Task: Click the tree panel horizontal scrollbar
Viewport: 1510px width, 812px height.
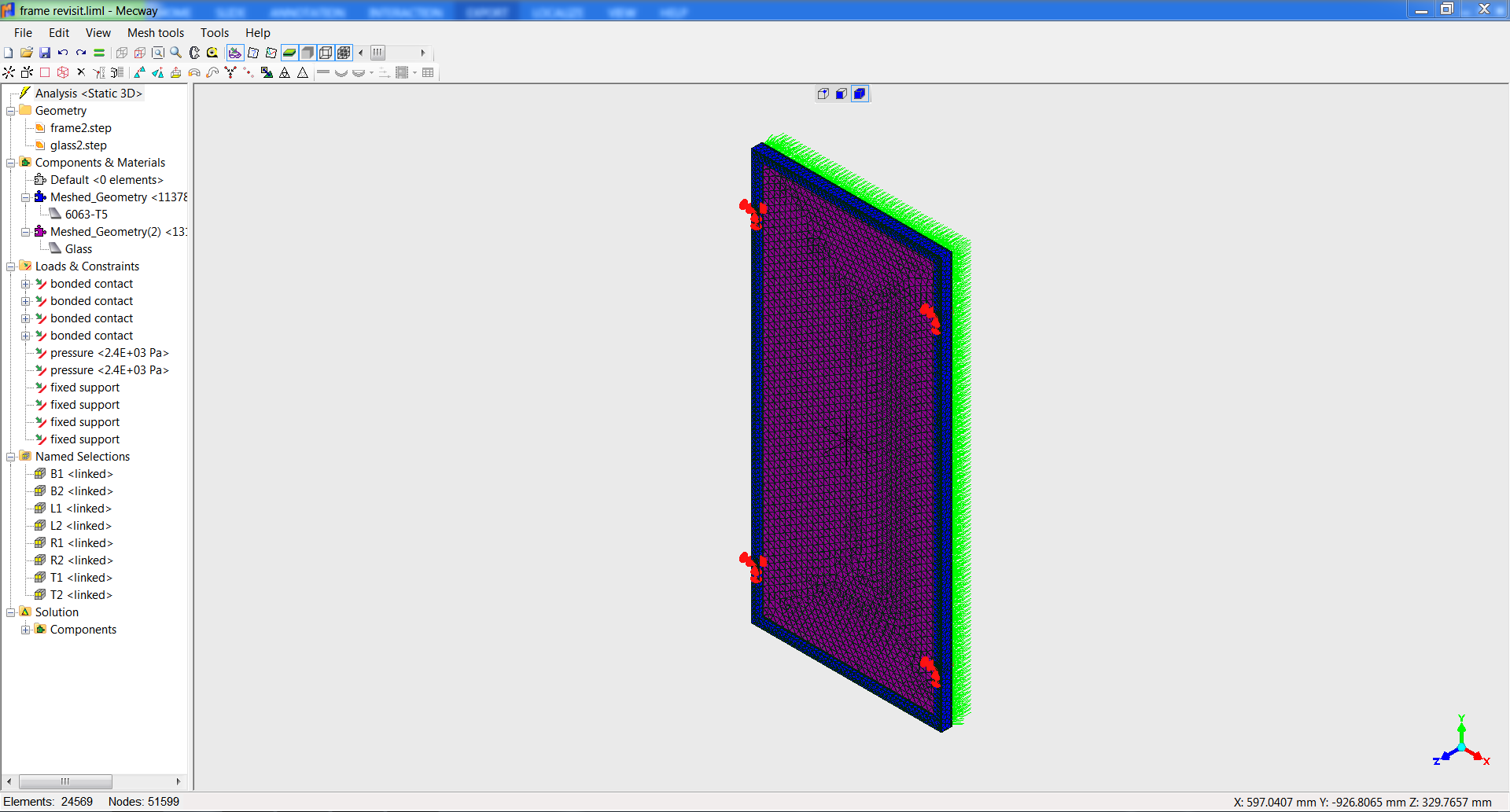Action: coord(65,781)
